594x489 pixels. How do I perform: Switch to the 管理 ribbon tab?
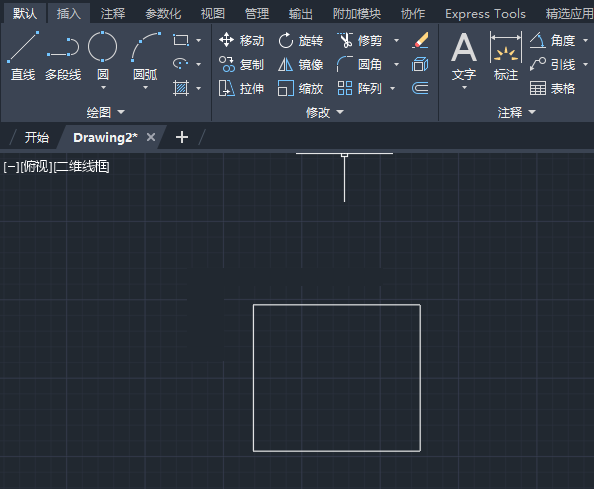[257, 14]
